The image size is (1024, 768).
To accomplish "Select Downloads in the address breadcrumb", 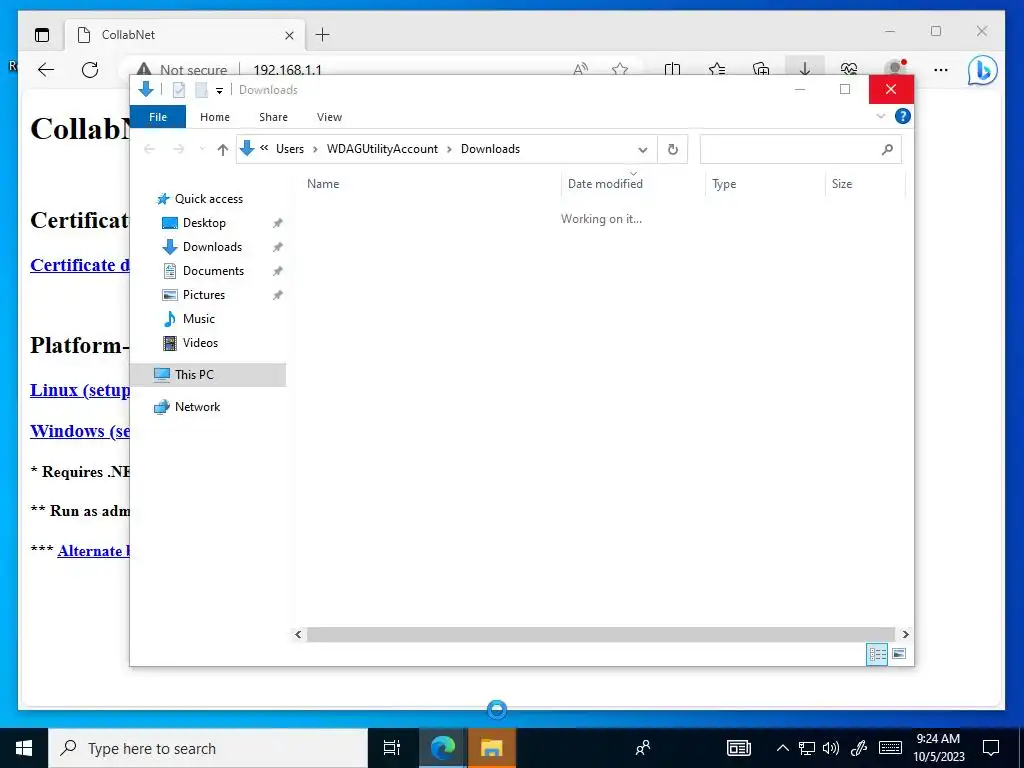I will [490, 149].
